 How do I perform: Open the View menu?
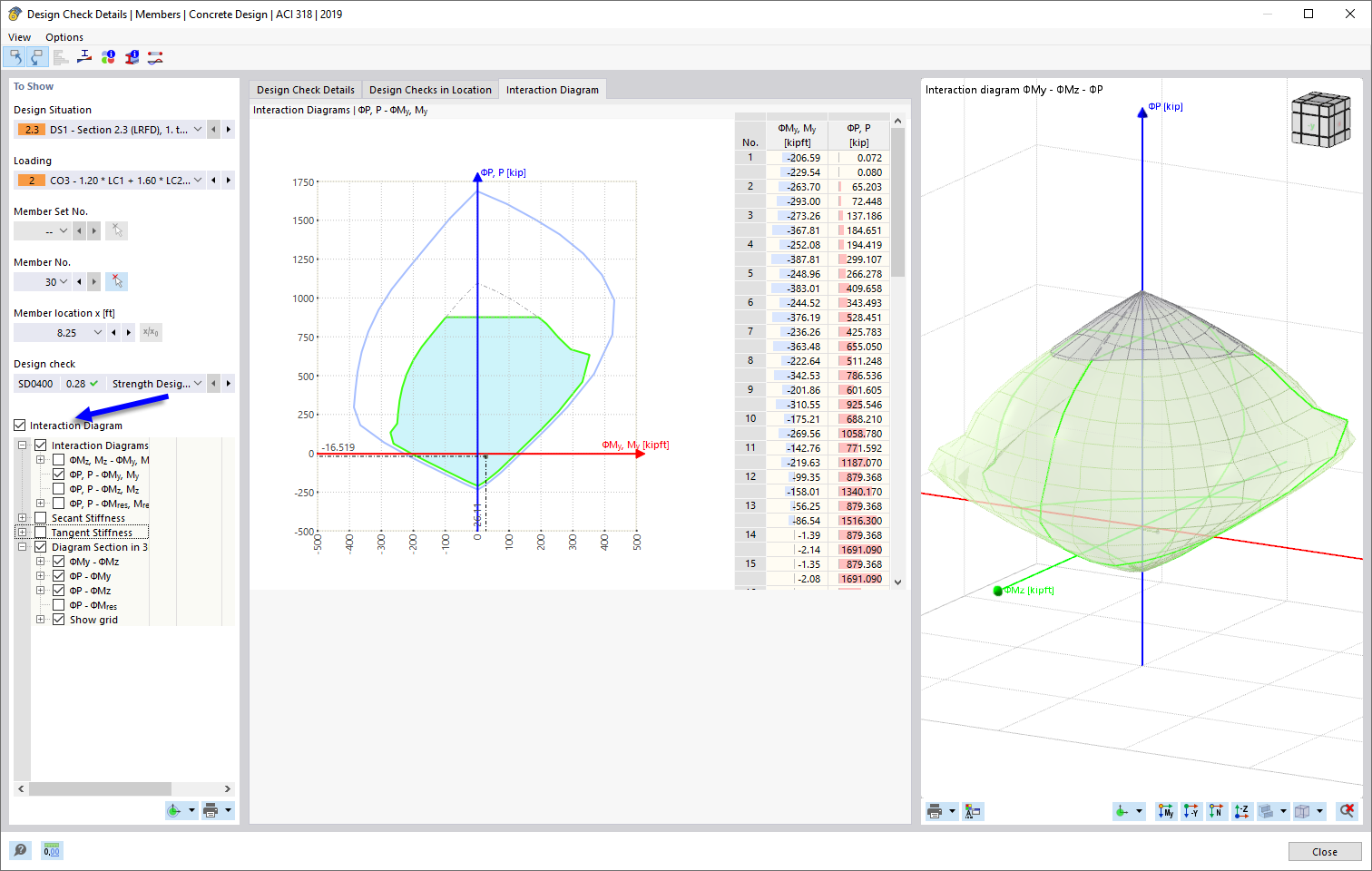click(x=19, y=37)
